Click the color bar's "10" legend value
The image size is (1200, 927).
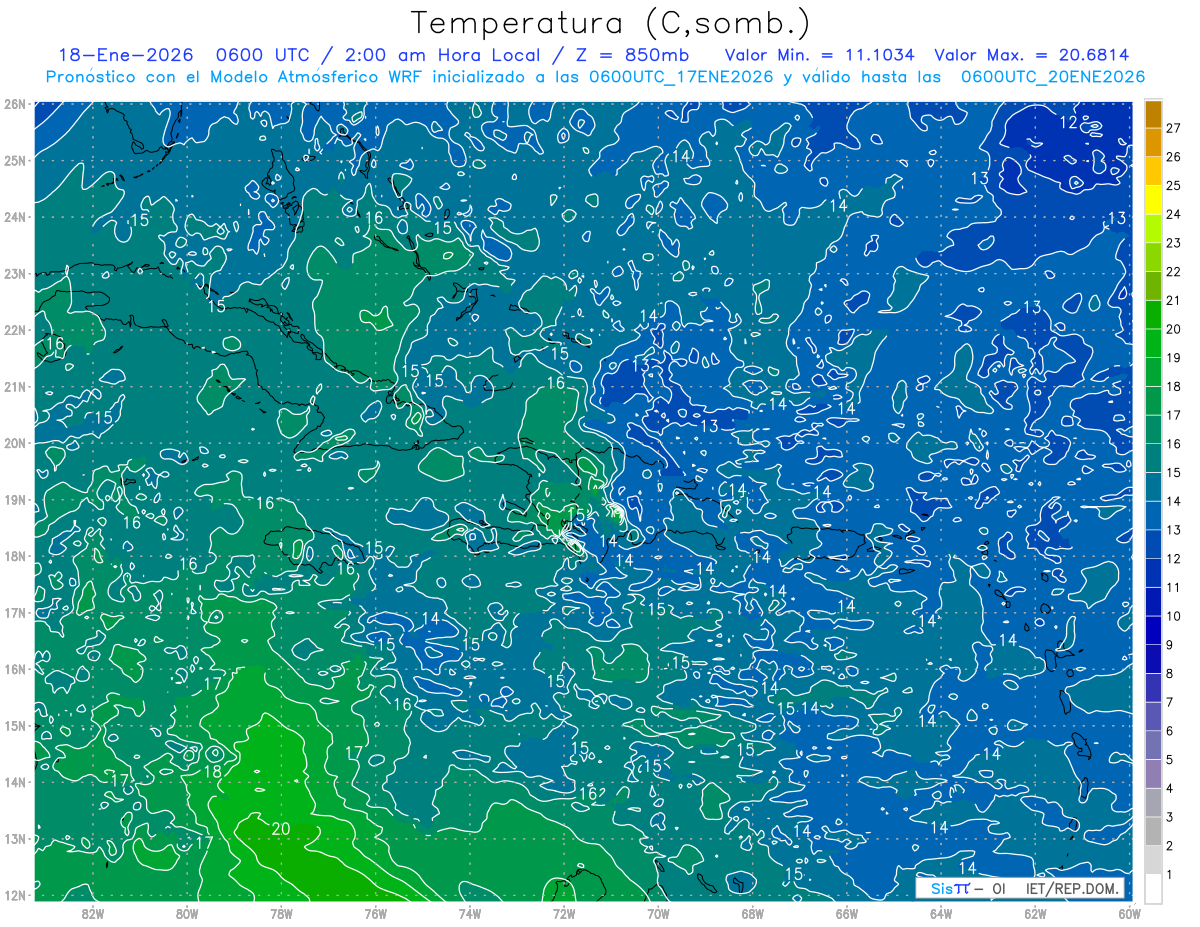click(1174, 616)
